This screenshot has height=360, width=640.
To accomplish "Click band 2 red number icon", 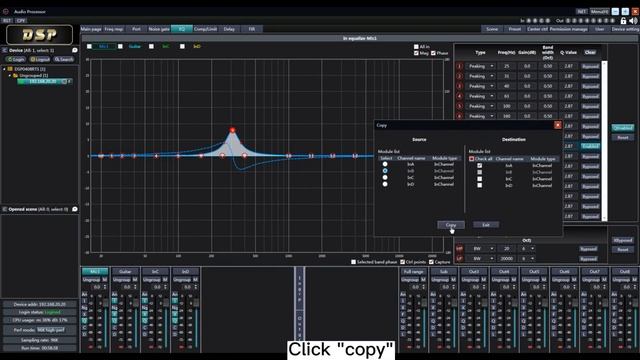I will [x=460, y=76].
